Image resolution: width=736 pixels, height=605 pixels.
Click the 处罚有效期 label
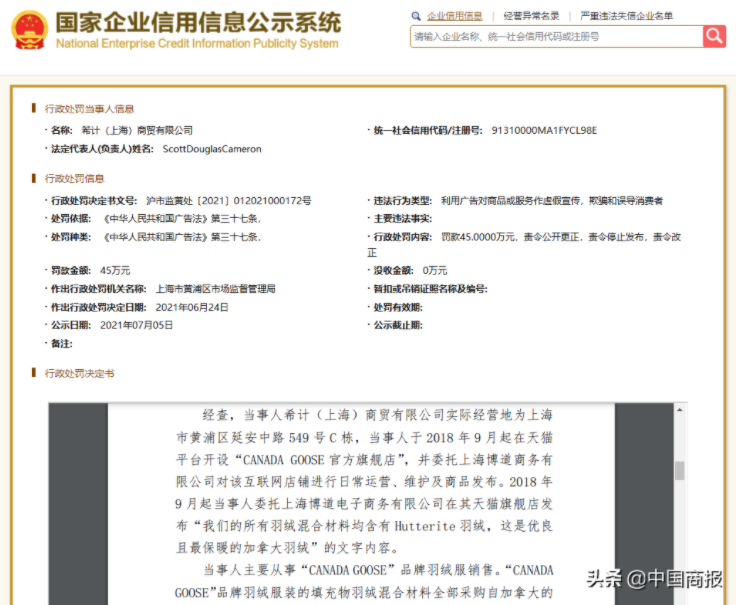[x=398, y=307]
